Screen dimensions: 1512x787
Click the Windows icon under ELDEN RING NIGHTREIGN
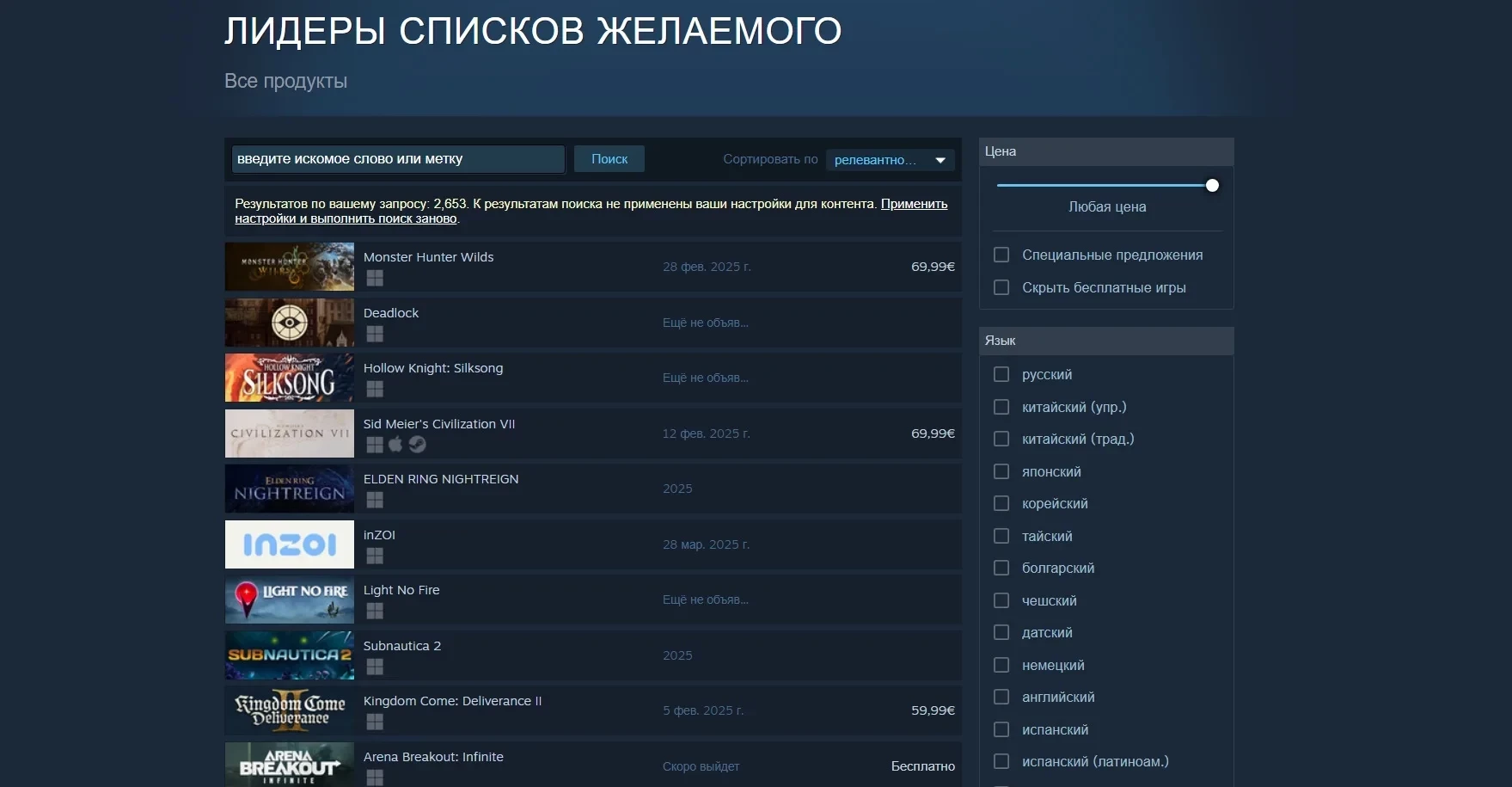tap(375, 500)
